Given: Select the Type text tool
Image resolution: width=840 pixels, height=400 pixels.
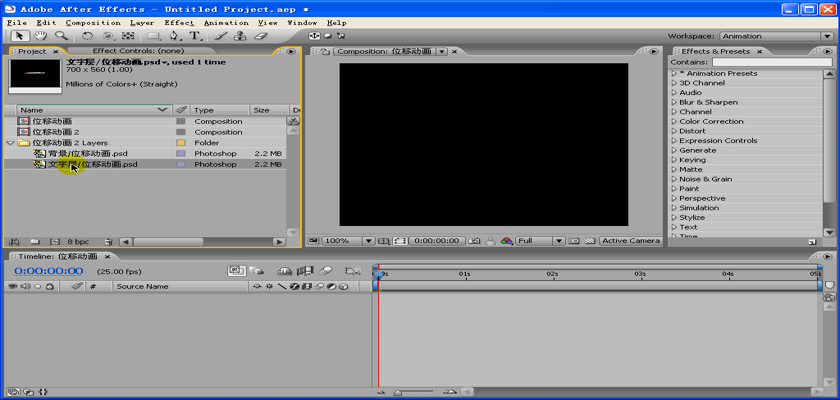Looking at the screenshot, I should [x=195, y=36].
